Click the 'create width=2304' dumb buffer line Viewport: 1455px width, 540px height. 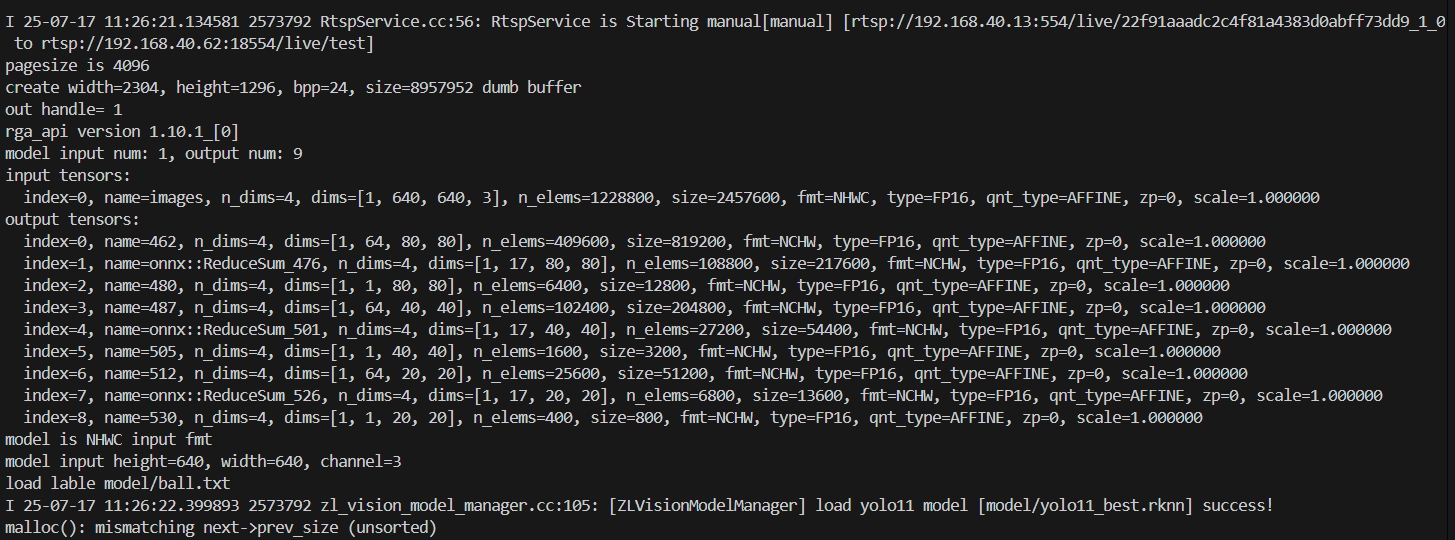tap(293, 88)
